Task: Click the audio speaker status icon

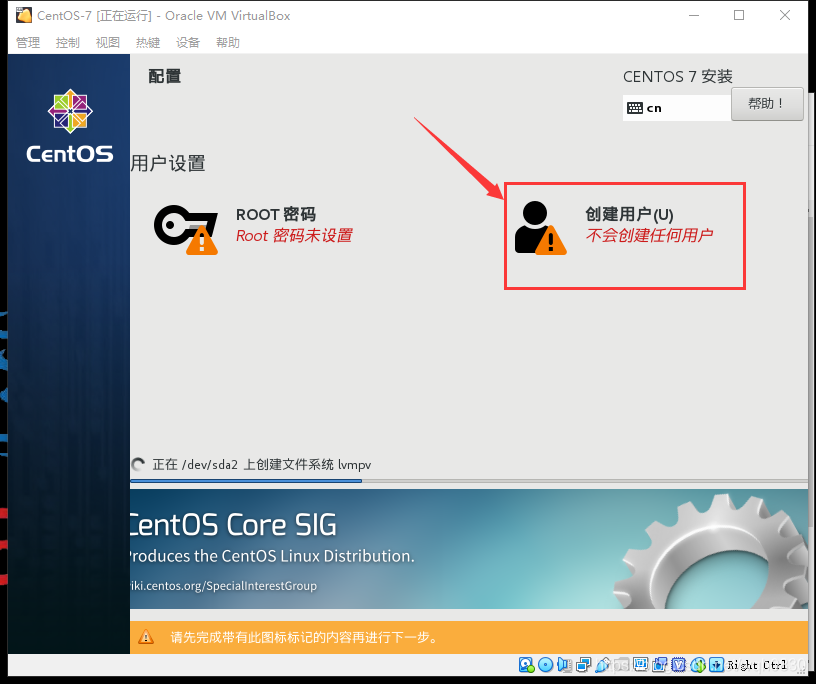Action: [x=565, y=665]
